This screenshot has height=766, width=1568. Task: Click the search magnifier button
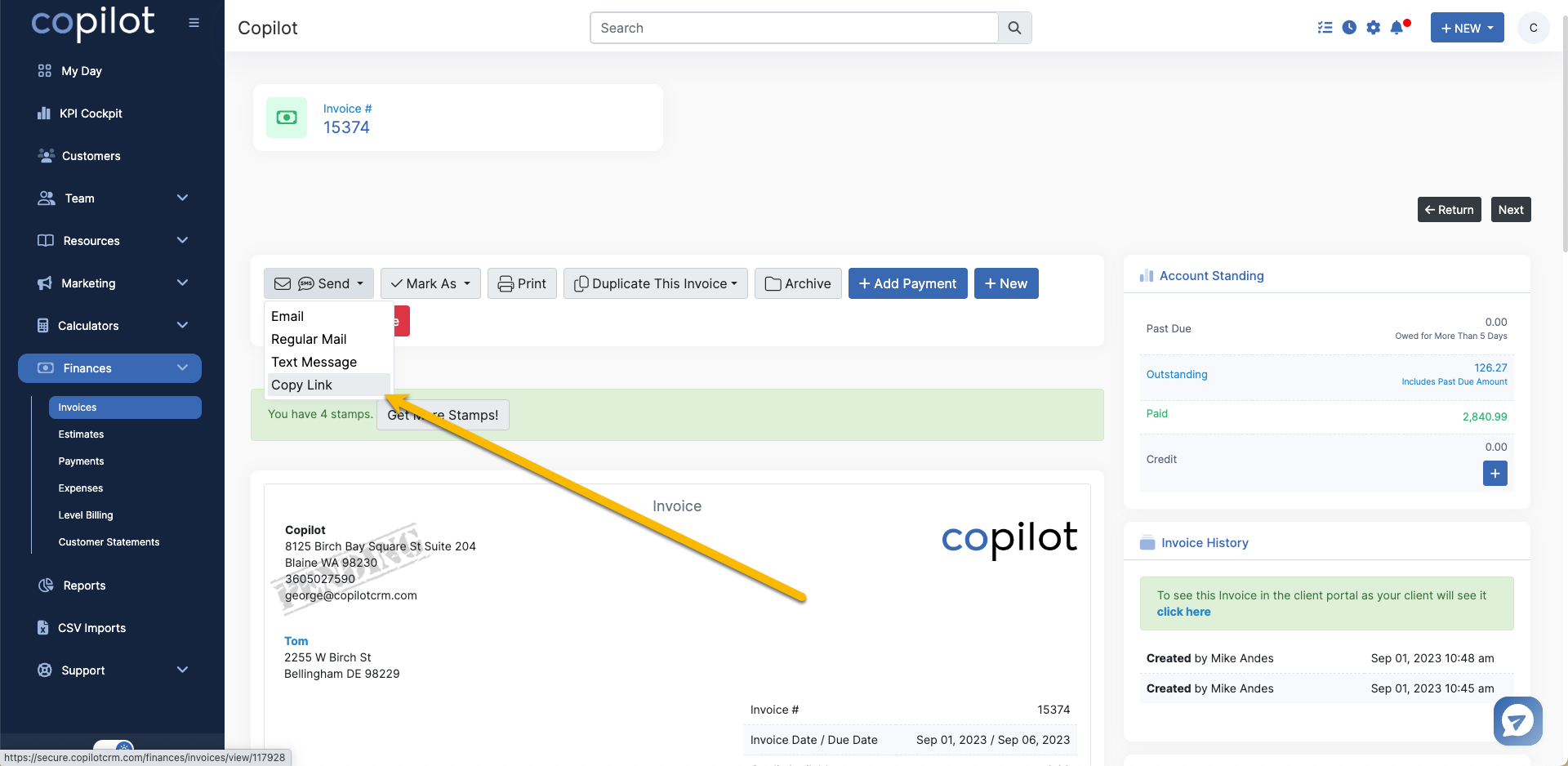pyautogui.click(x=1014, y=28)
